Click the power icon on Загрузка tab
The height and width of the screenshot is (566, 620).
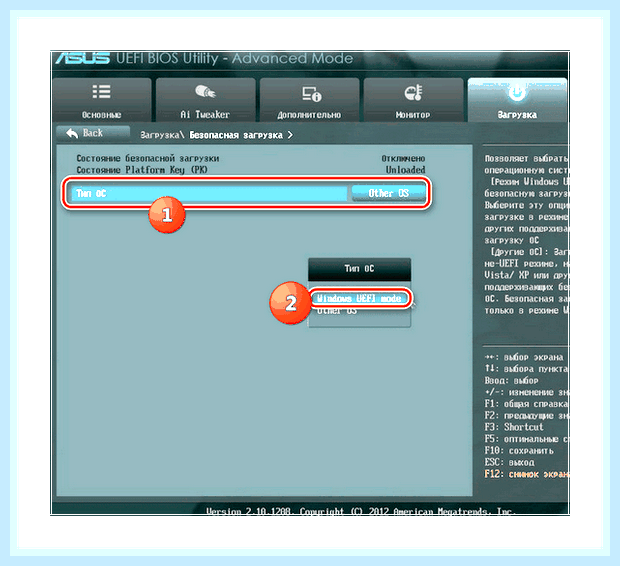[517, 93]
